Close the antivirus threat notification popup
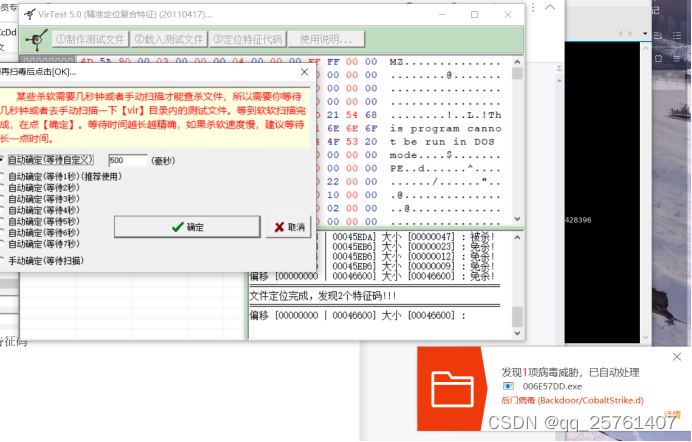 coord(677,357)
